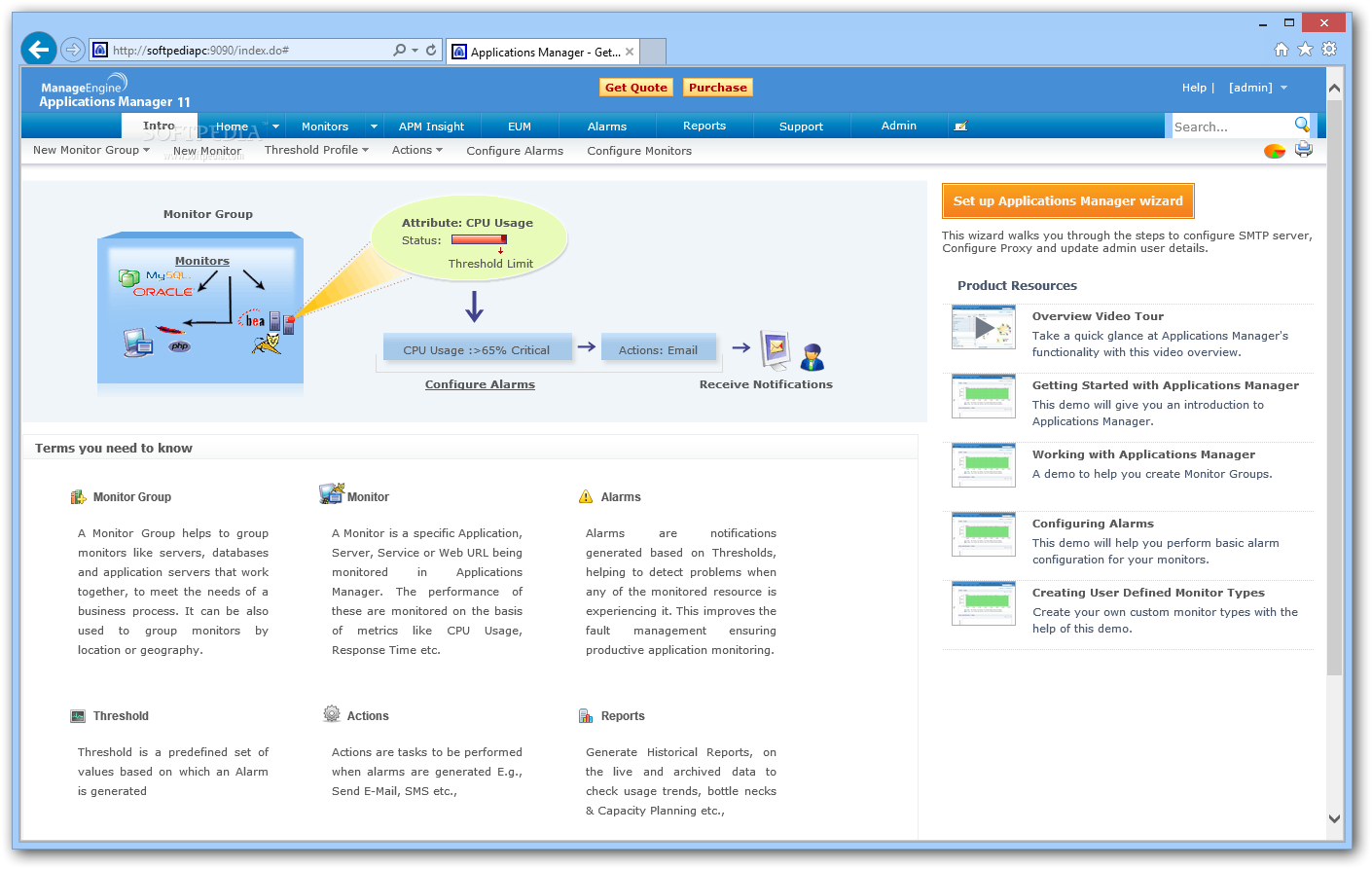Go back using the browser back arrow
This screenshot has width=1372, height=869.
(39, 49)
